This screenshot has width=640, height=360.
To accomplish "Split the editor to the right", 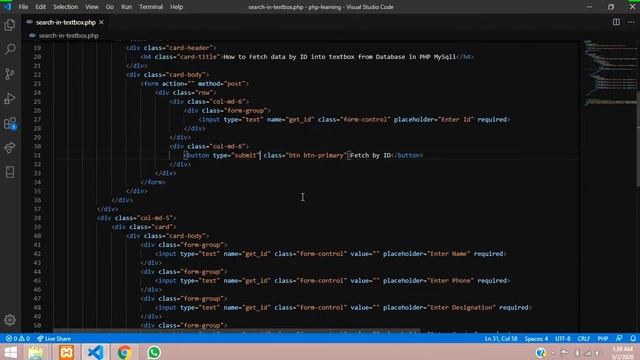I will coord(616,22).
